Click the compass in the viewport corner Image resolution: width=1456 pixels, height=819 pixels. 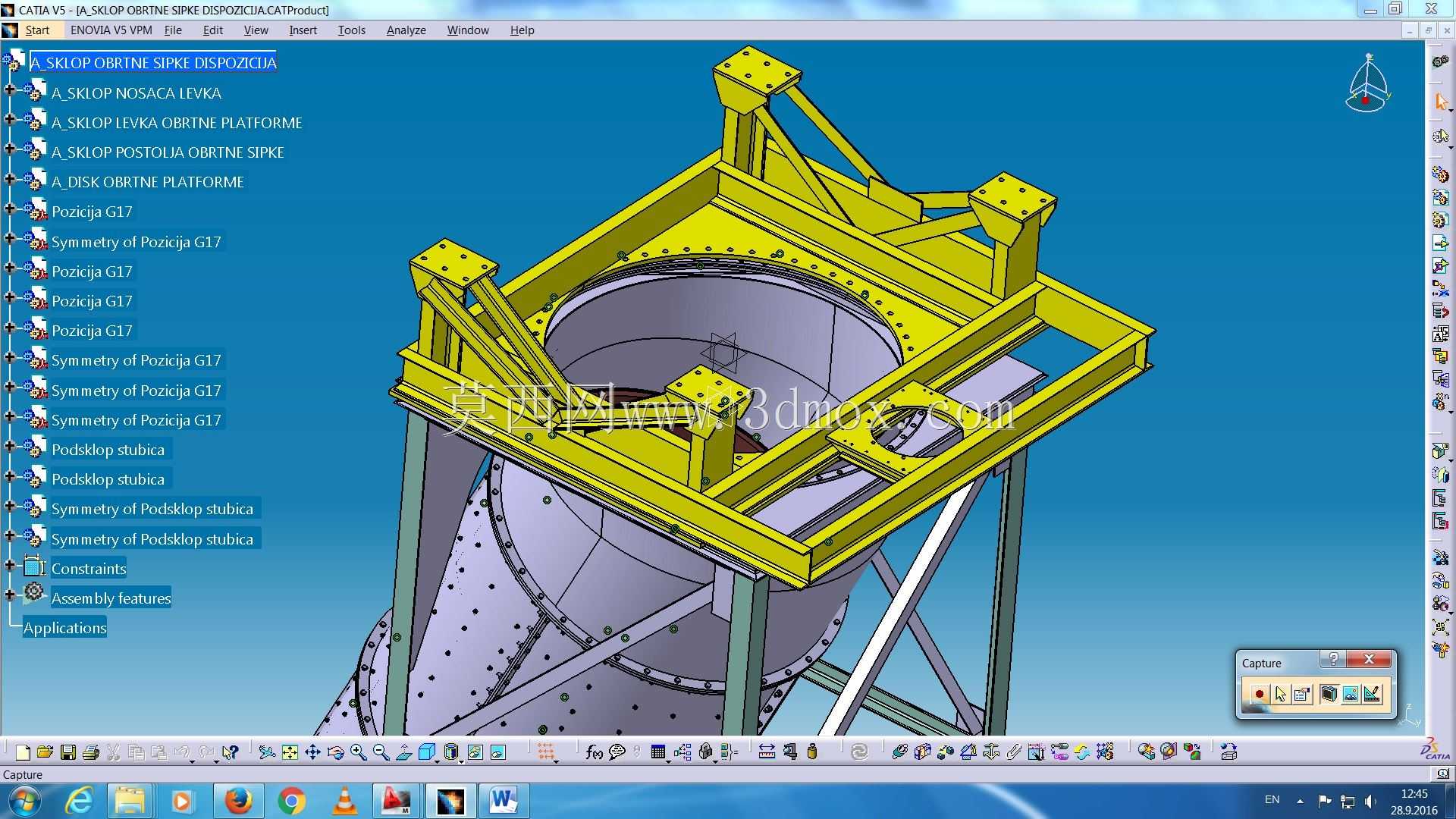coord(1368,83)
